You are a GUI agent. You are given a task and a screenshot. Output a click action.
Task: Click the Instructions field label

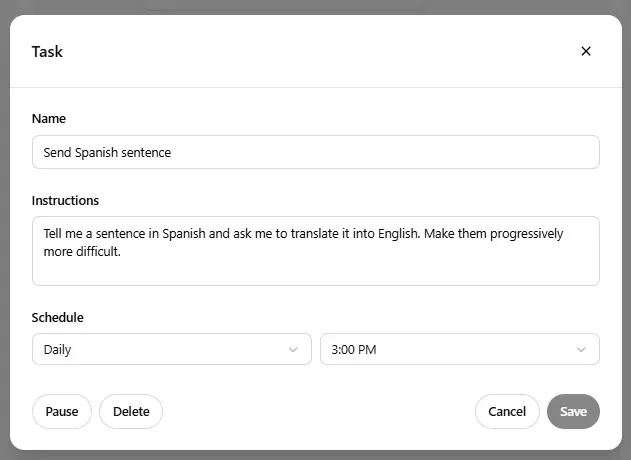tap(65, 200)
